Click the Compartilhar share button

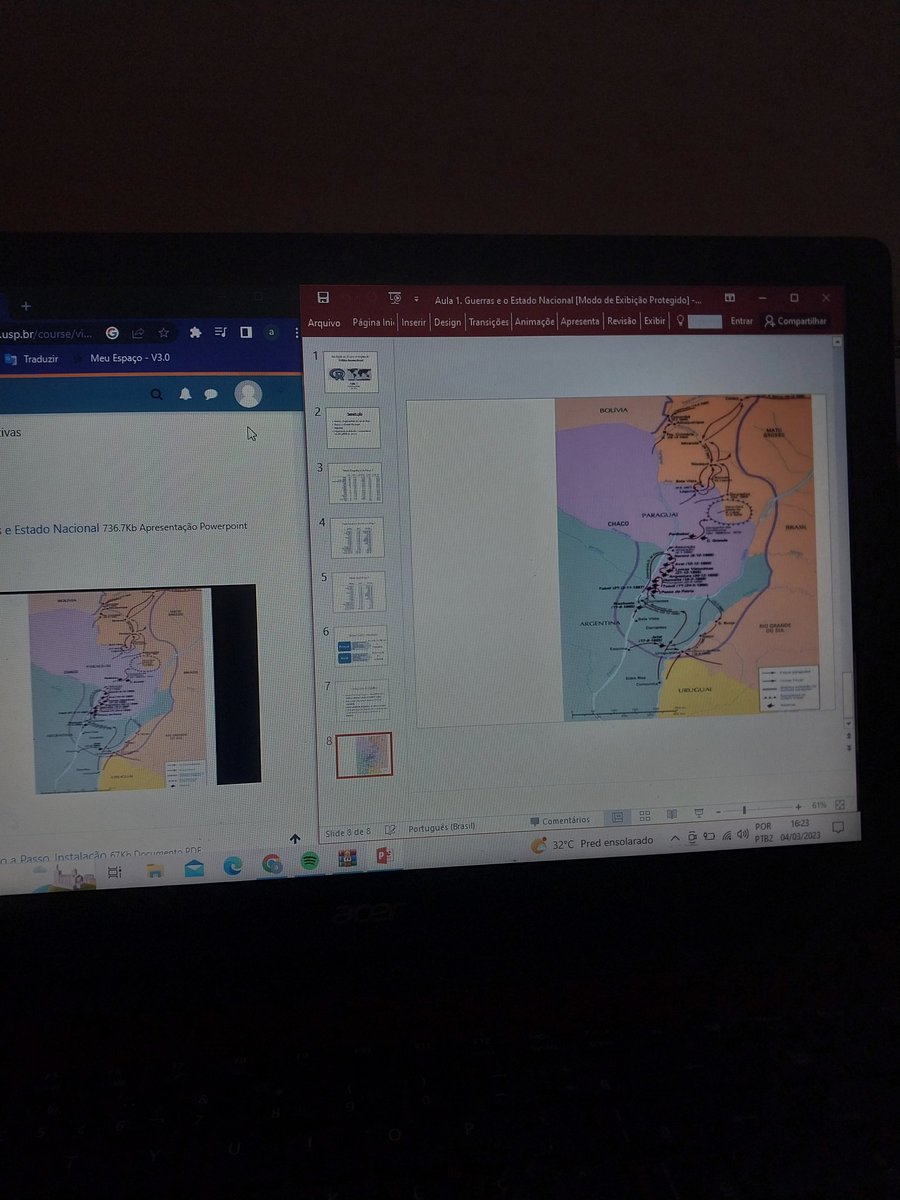pos(796,321)
